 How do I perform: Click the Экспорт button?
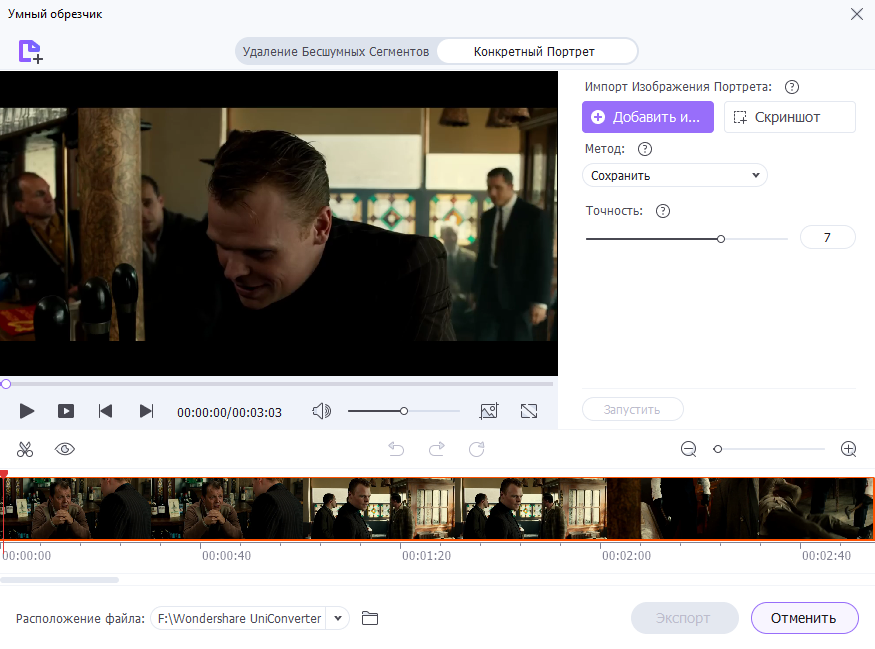coord(685,618)
